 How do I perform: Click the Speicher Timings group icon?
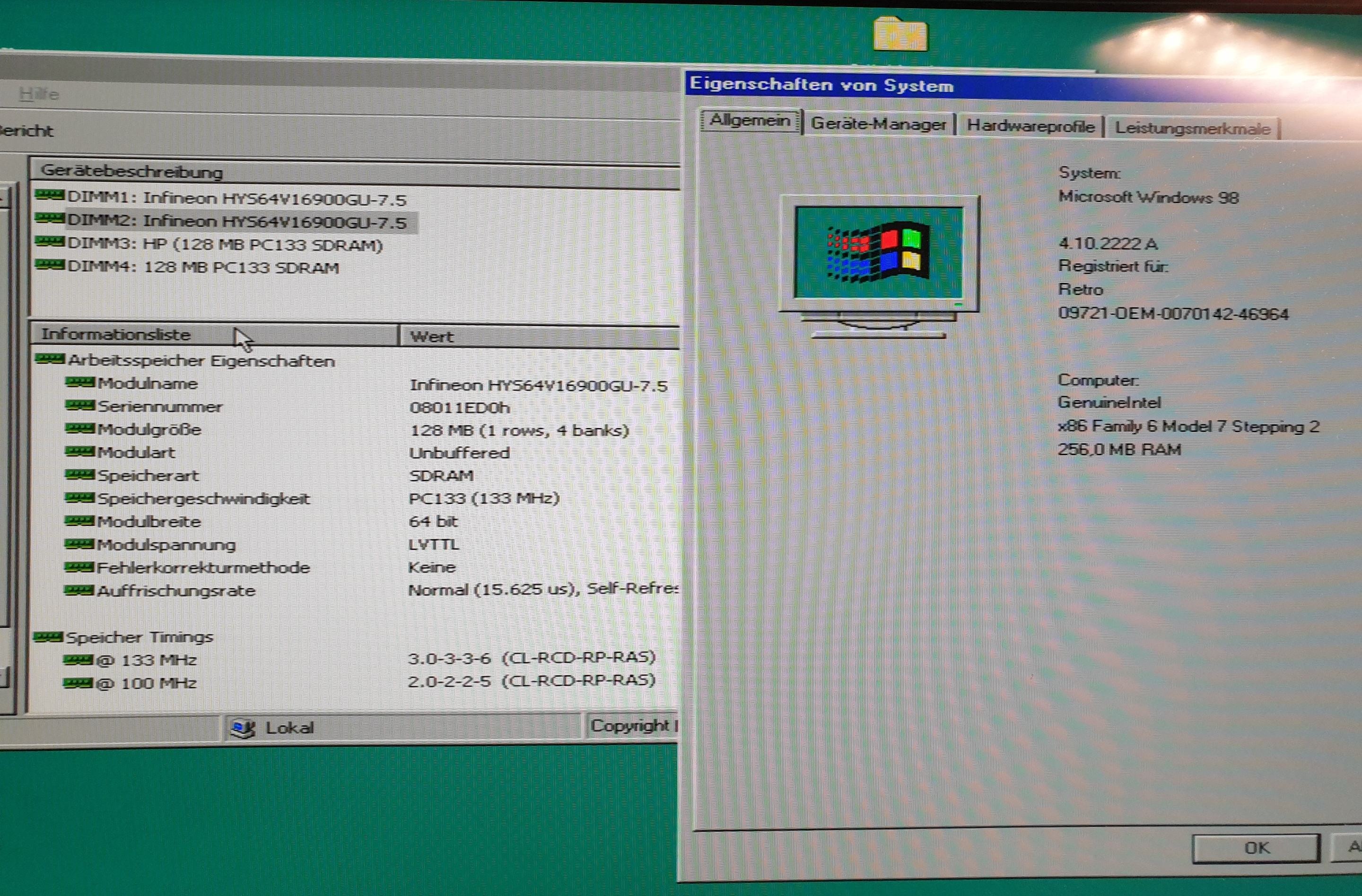pos(47,637)
